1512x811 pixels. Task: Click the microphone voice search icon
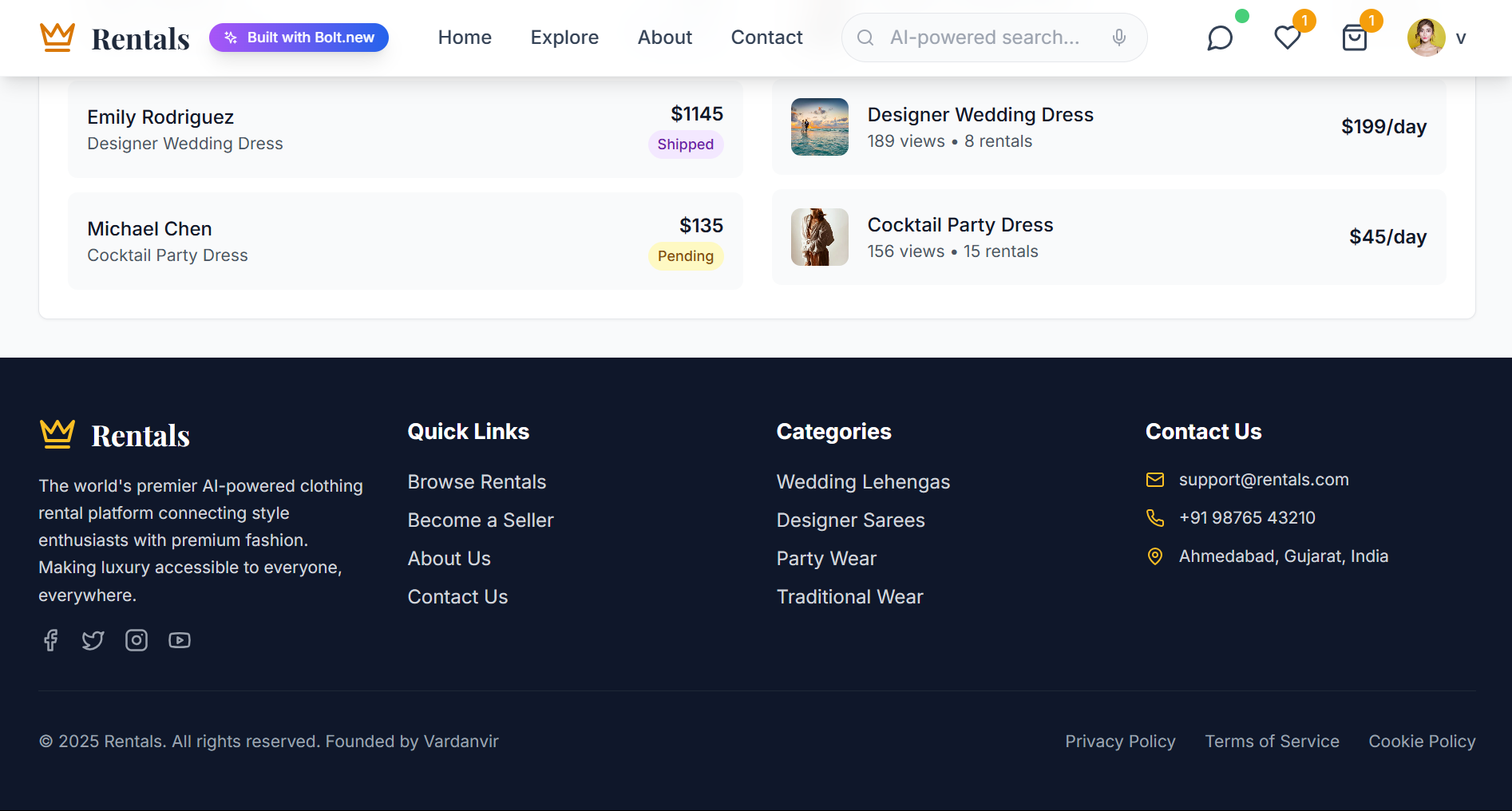point(1119,38)
